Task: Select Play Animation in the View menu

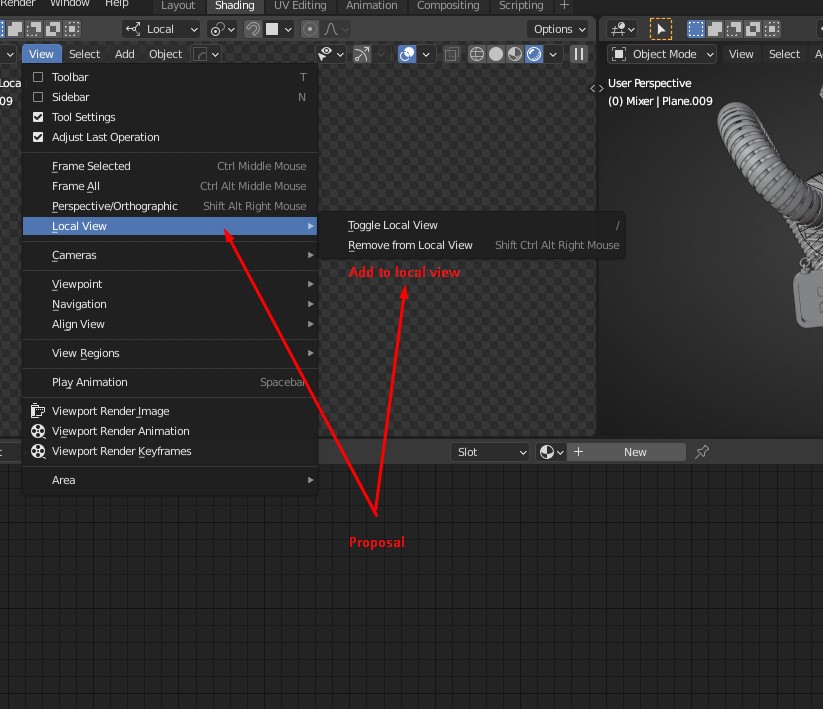Action: [170, 382]
